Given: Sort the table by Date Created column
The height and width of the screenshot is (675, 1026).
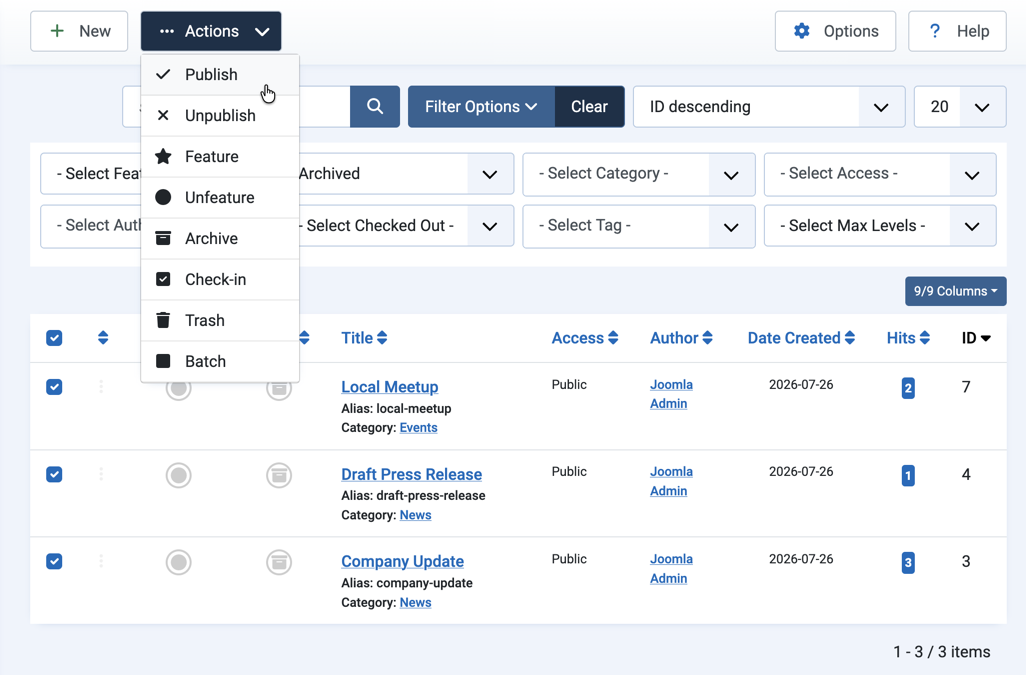Looking at the screenshot, I should [801, 338].
